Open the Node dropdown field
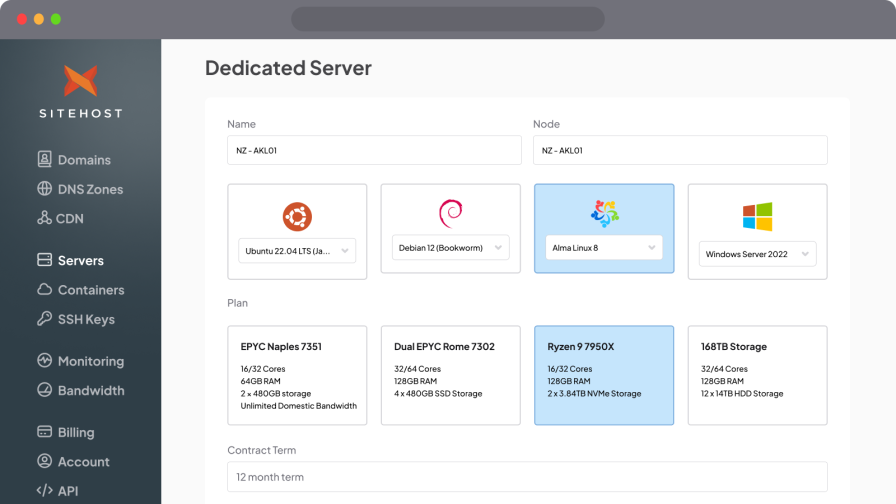This screenshot has height=504, width=896. pyautogui.click(x=680, y=150)
